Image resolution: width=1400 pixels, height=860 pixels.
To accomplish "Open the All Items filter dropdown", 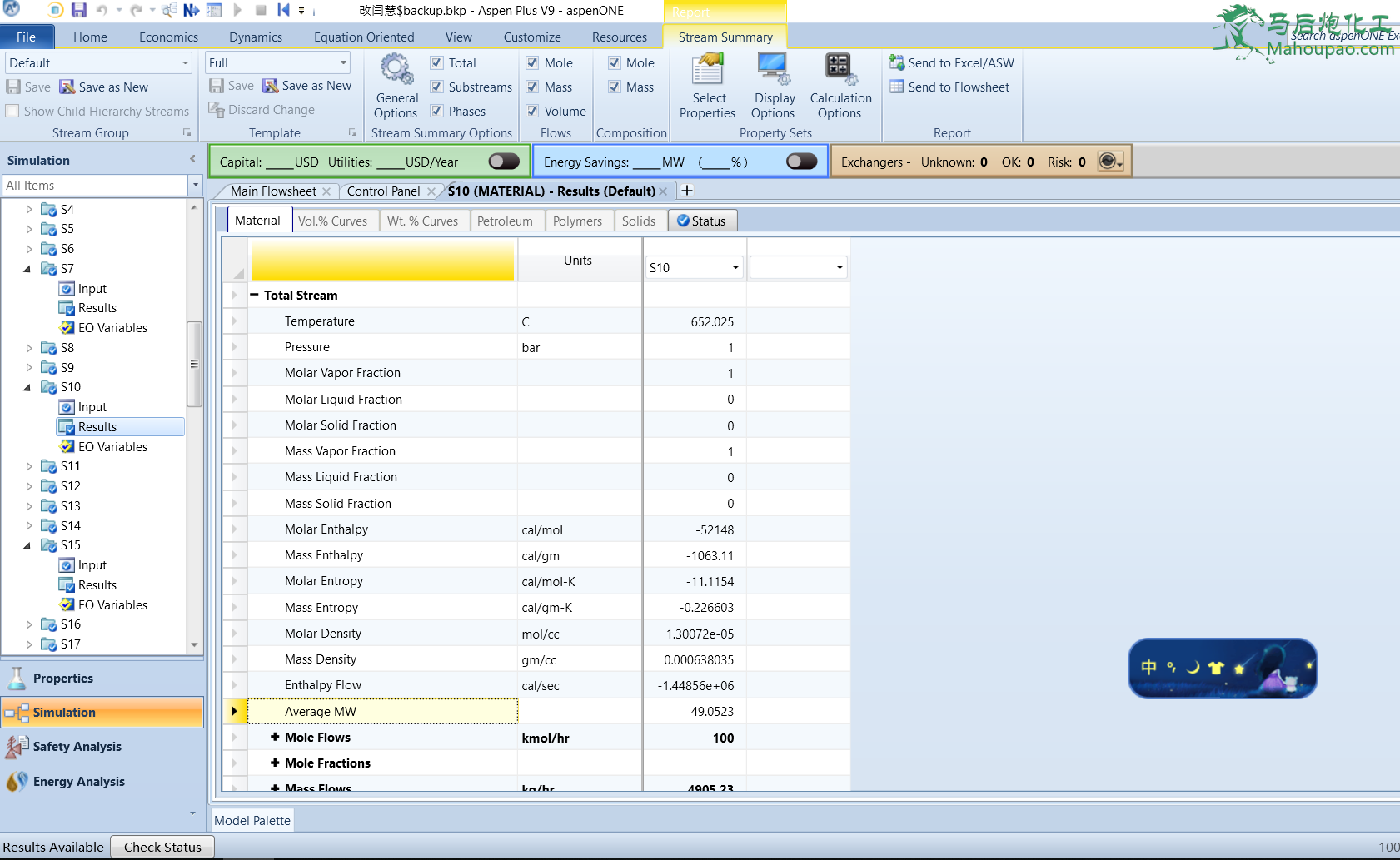I will [196, 185].
